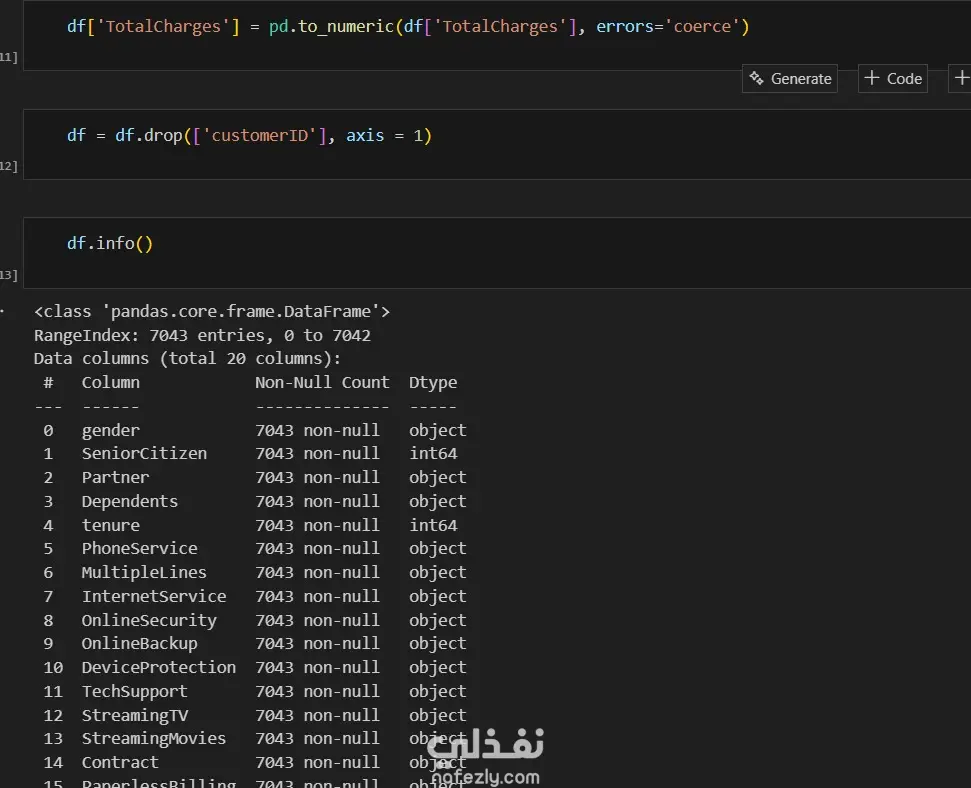Click execution count 13 label

coord(8,275)
